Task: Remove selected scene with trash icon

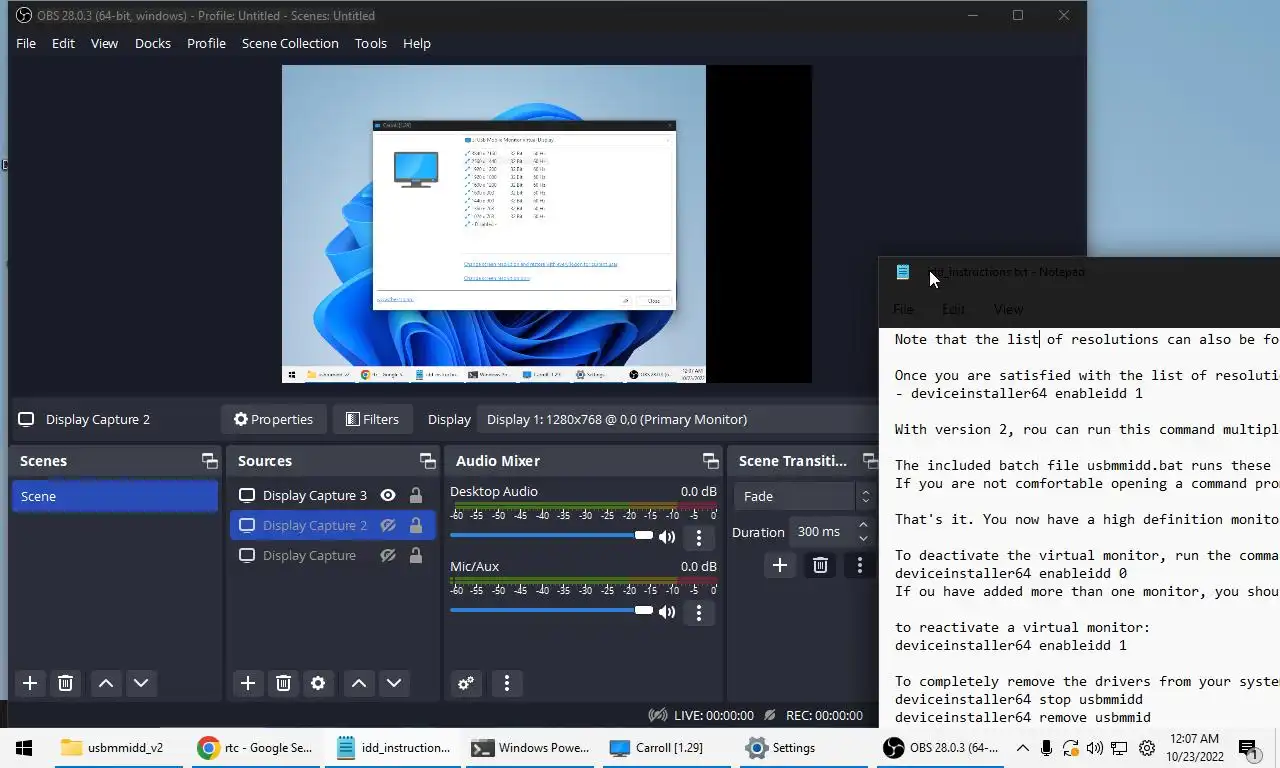Action: 65,683
